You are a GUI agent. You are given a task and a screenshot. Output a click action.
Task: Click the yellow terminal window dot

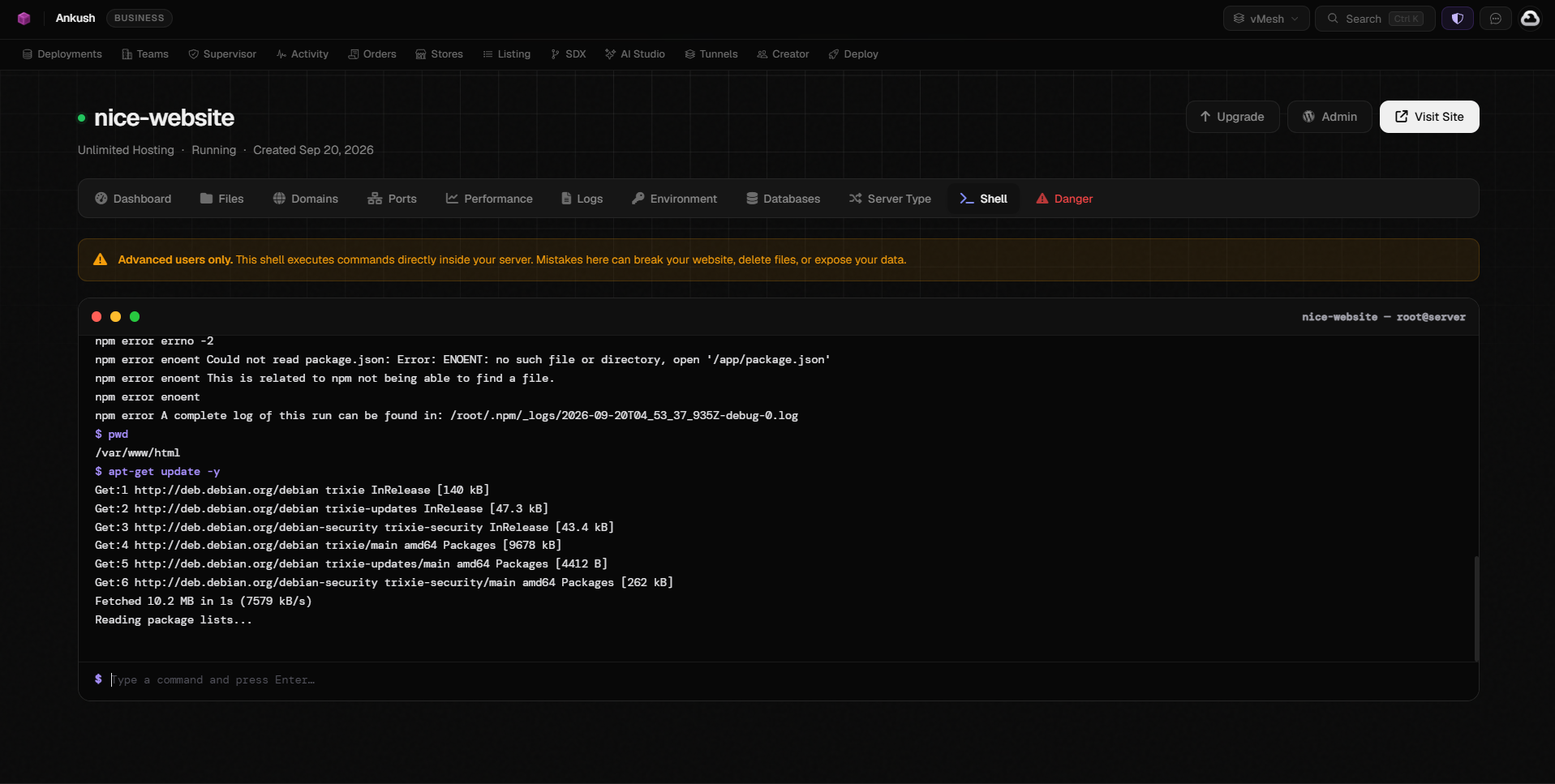(x=115, y=317)
